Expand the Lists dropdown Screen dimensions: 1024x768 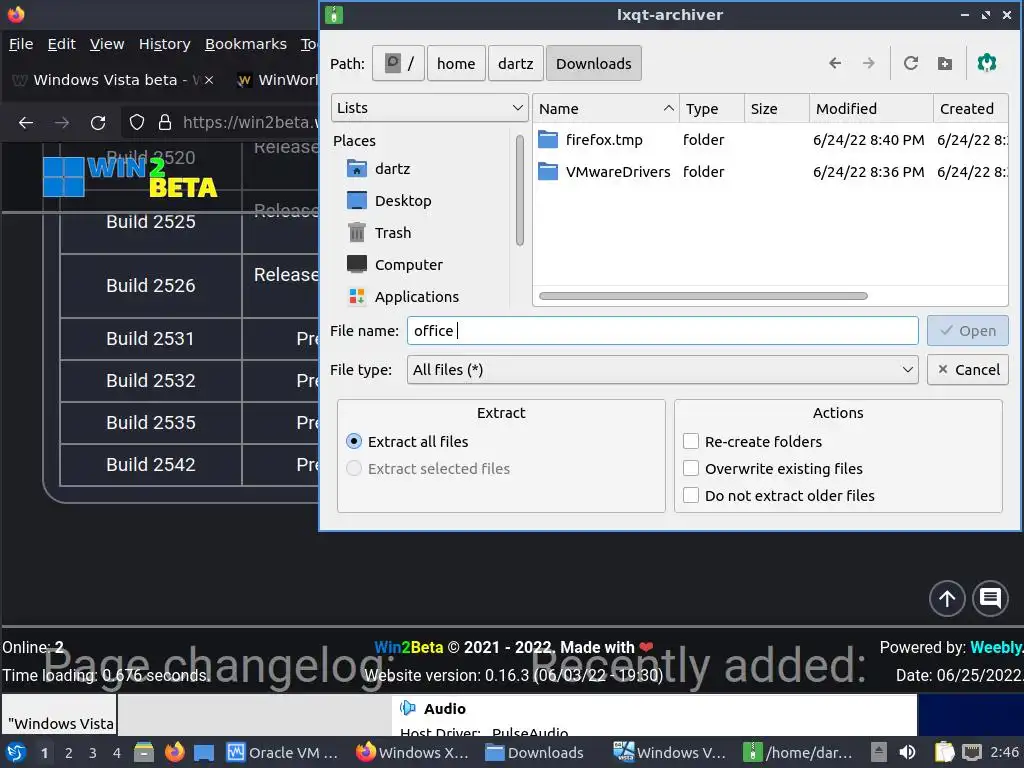click(430, 108)
